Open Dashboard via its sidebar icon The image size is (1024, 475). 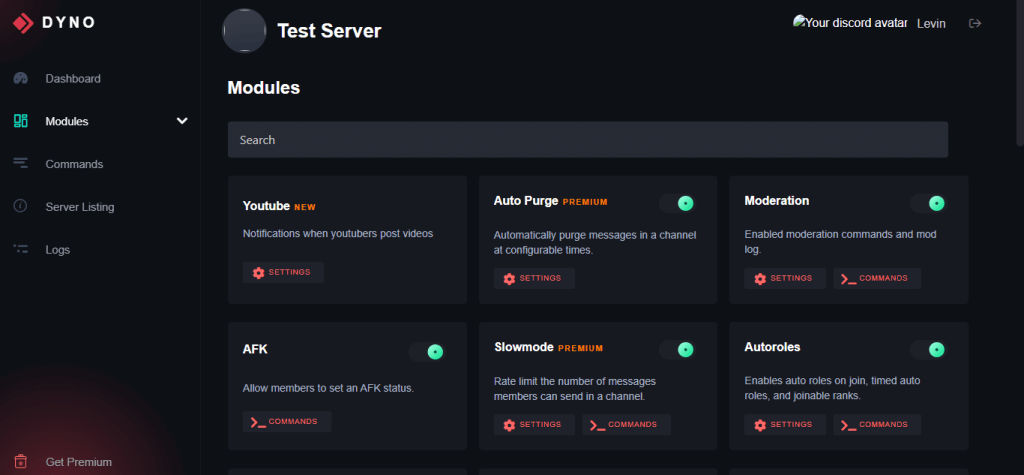point(20,78)
